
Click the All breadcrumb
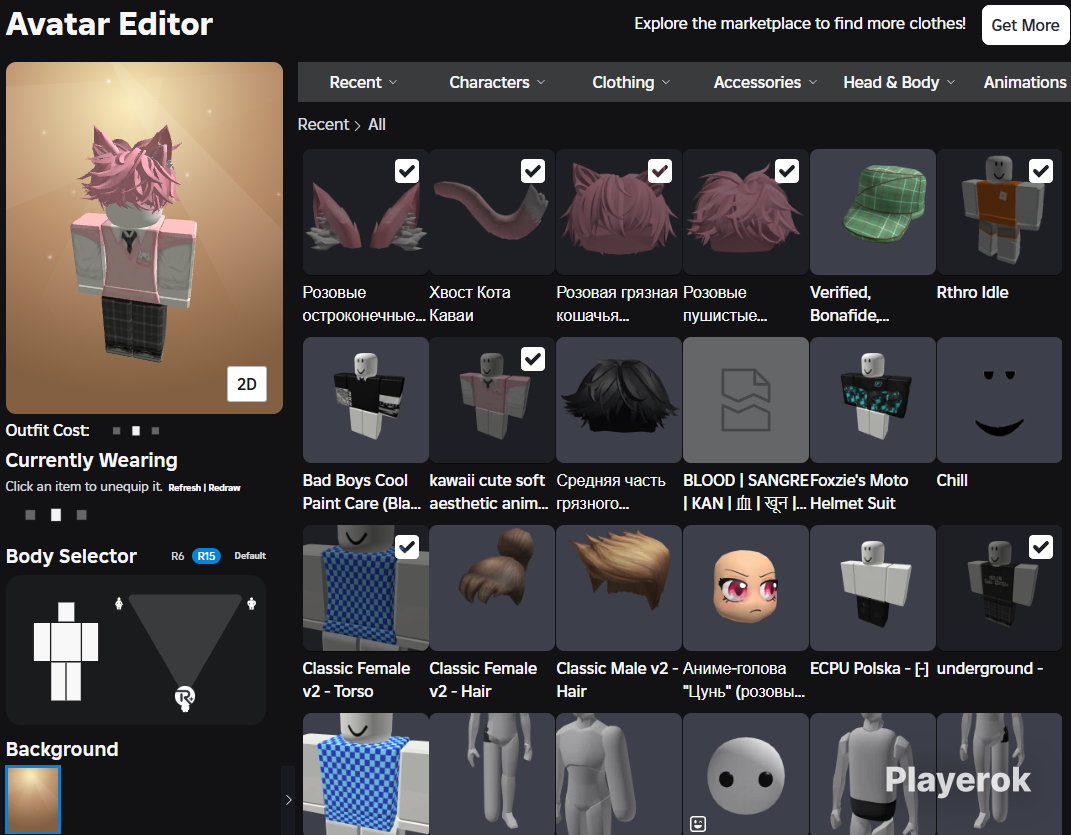(377, 124)
